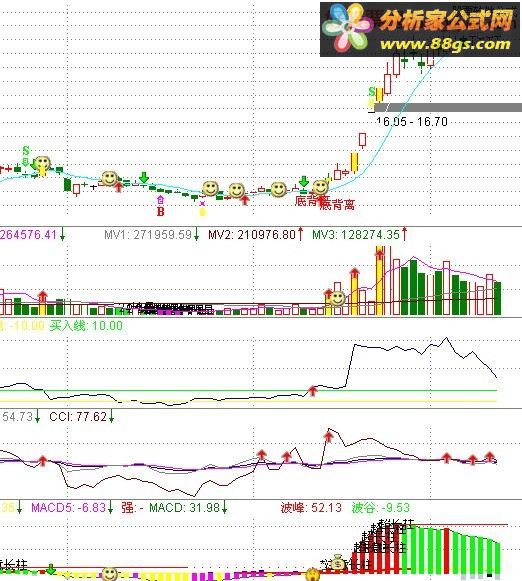Click the green S marker beside gray band
522x581 pixels.
tap(372, 92)
